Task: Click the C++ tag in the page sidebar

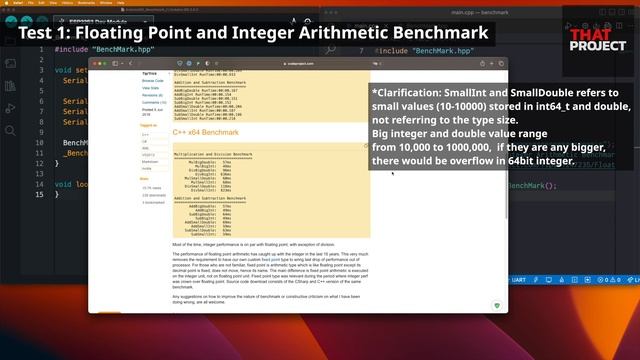Action: [145, 135]
